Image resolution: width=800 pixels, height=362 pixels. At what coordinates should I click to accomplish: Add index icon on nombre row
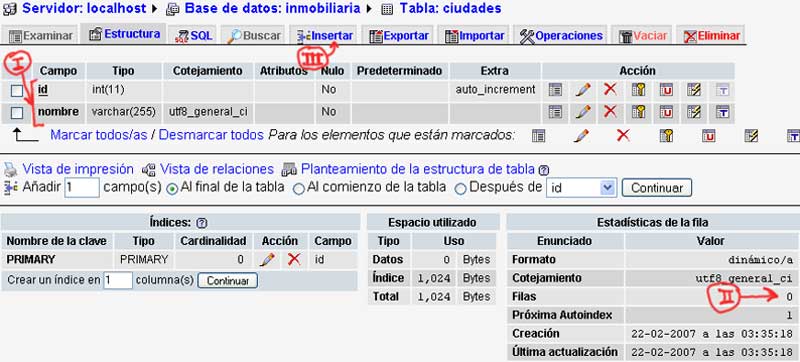pos(694,112)
